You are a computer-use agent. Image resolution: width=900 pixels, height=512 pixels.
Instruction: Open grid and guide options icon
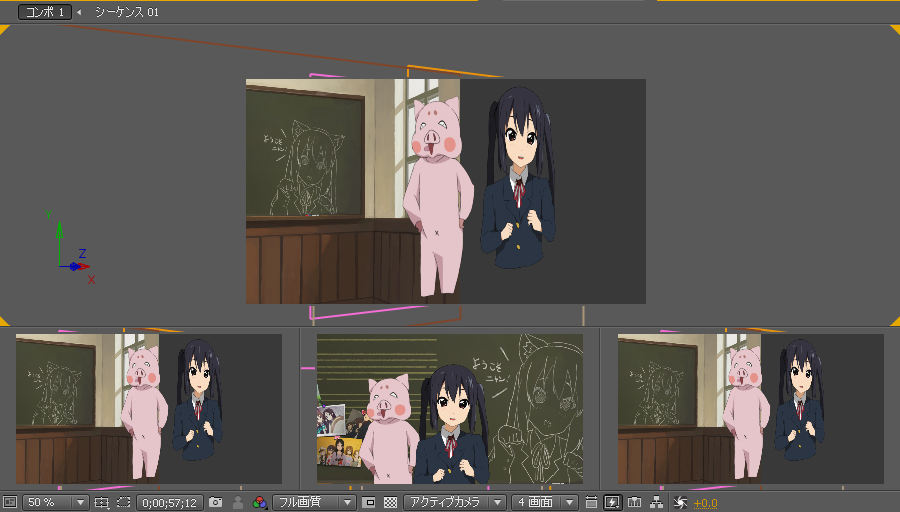click(102, 502)
